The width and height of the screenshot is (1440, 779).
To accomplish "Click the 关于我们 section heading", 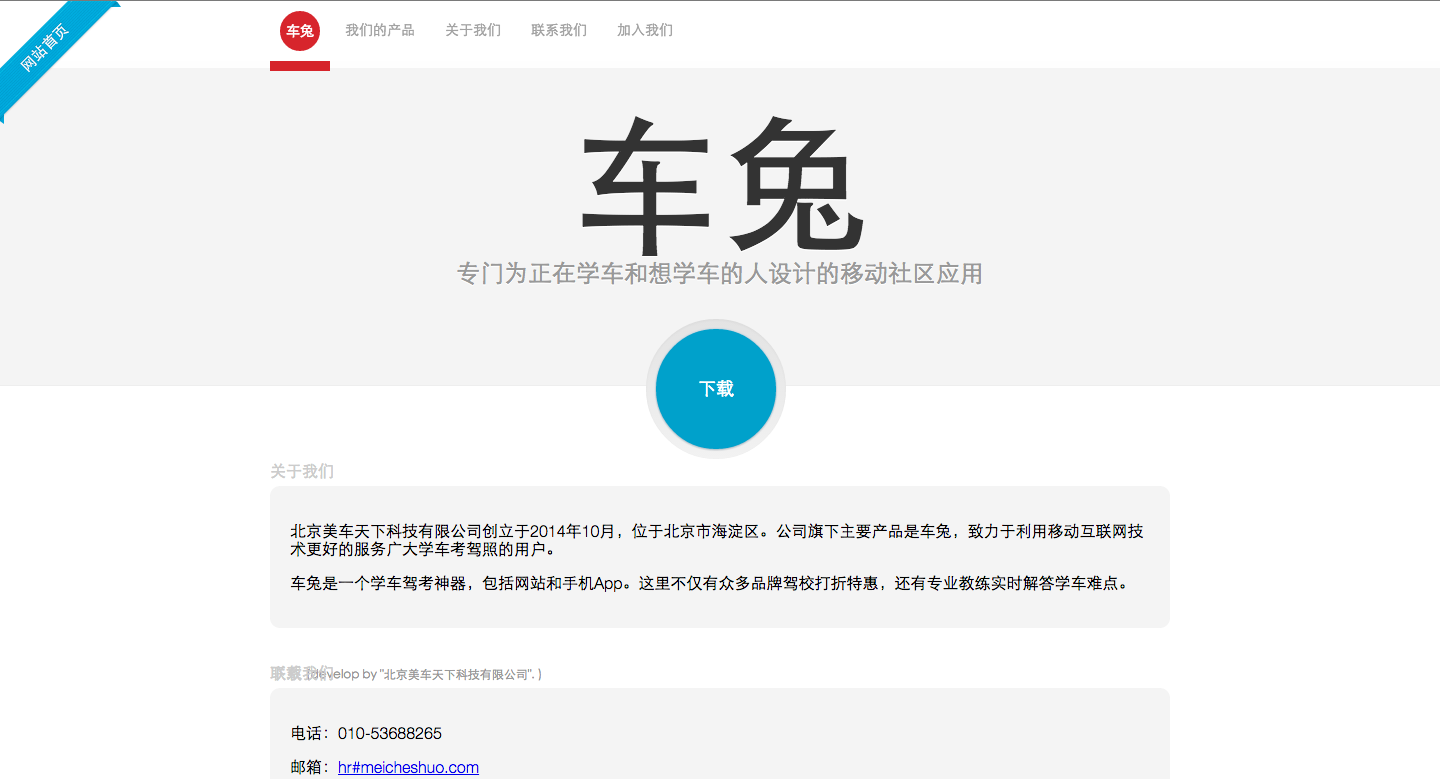I will tap(302, 471).
